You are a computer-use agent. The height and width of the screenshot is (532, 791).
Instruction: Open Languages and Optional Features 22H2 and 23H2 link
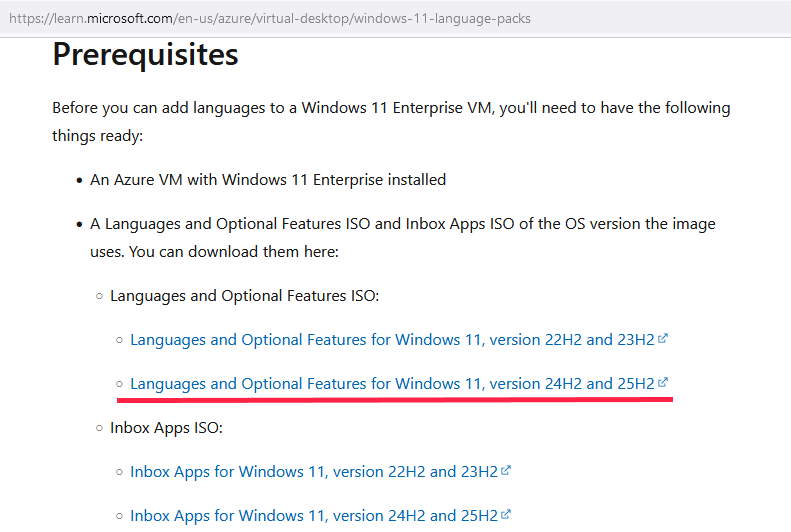point(392,340)
